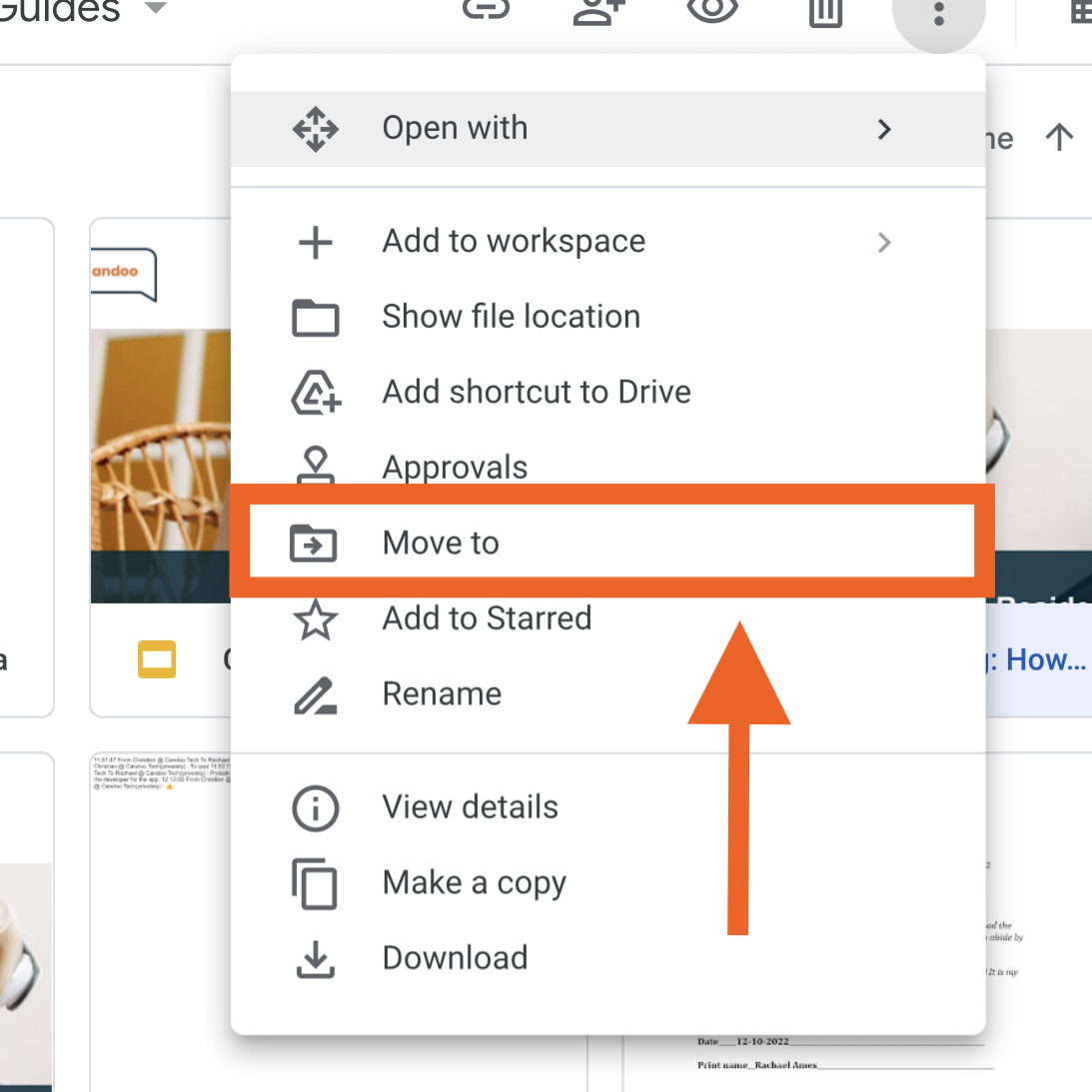The width and height of the screenshot is (1092, 1092).
Task: Click the Drive shortcut plus icon
Action: point(316,393)
